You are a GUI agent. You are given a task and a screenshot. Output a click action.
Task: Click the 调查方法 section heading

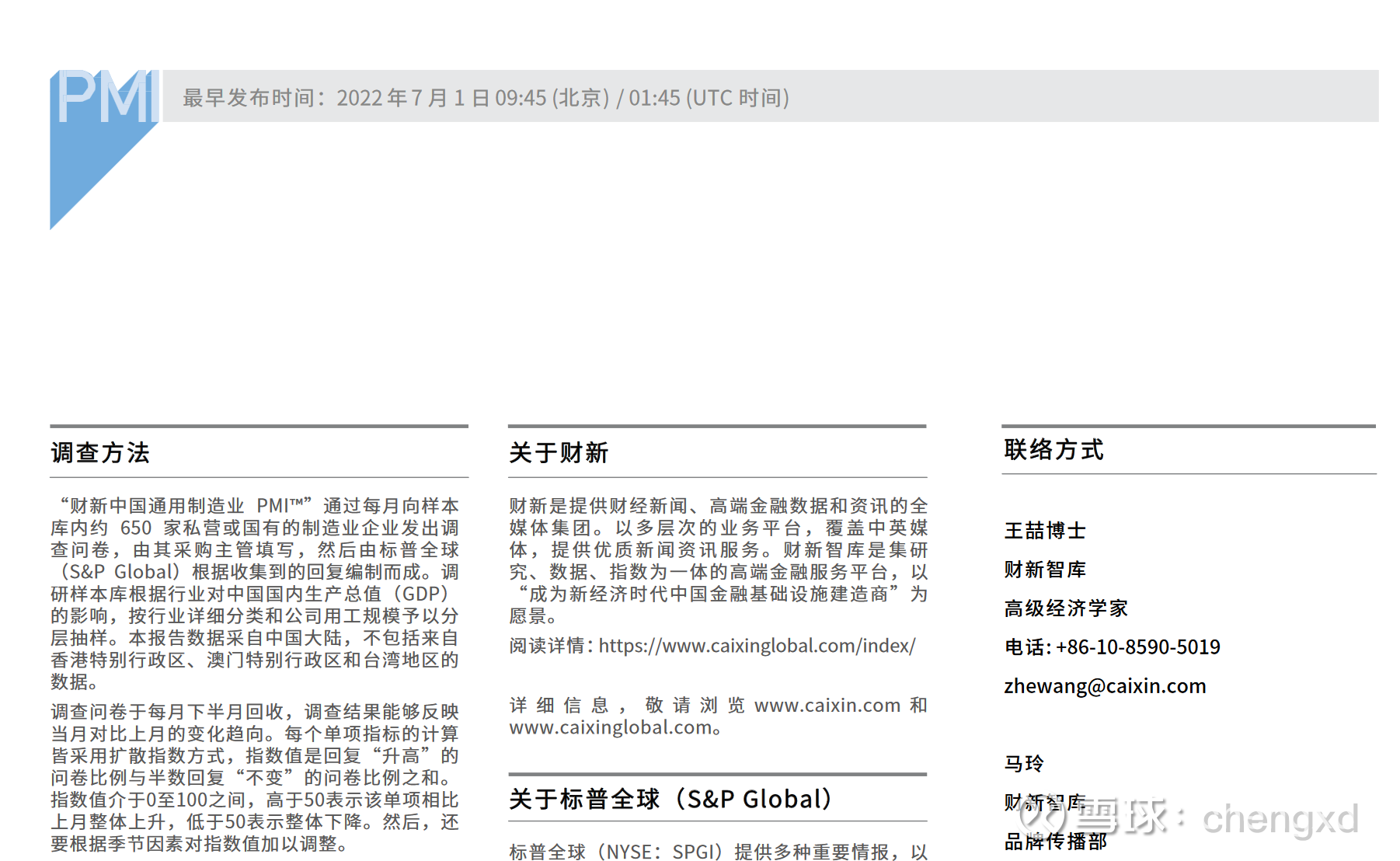[101, 453]
